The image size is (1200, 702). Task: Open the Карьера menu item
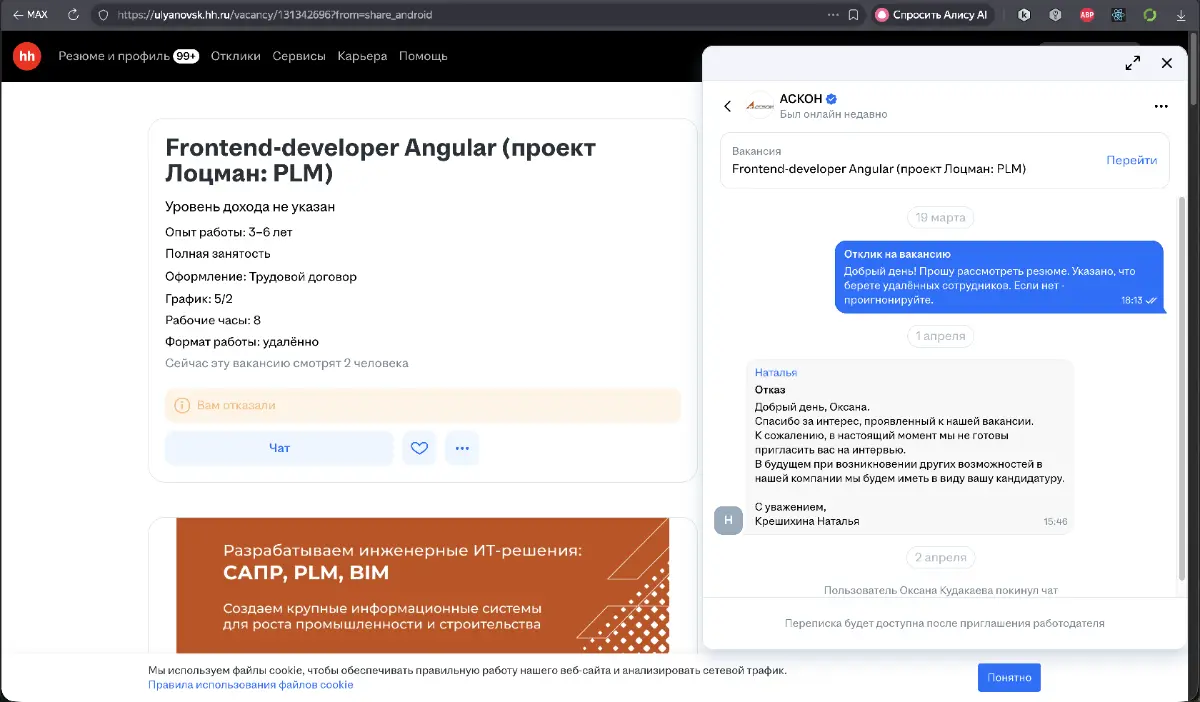pyautogui.click(x=362, y=56)
